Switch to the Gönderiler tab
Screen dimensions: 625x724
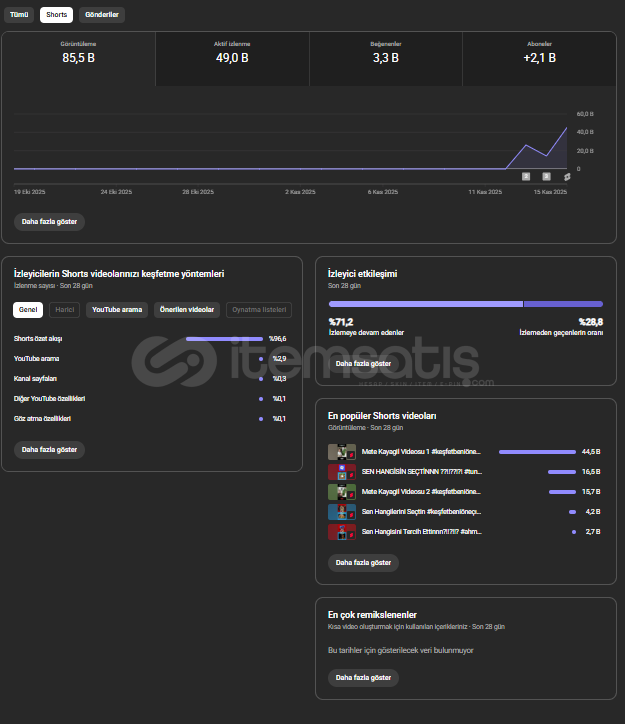101,15
